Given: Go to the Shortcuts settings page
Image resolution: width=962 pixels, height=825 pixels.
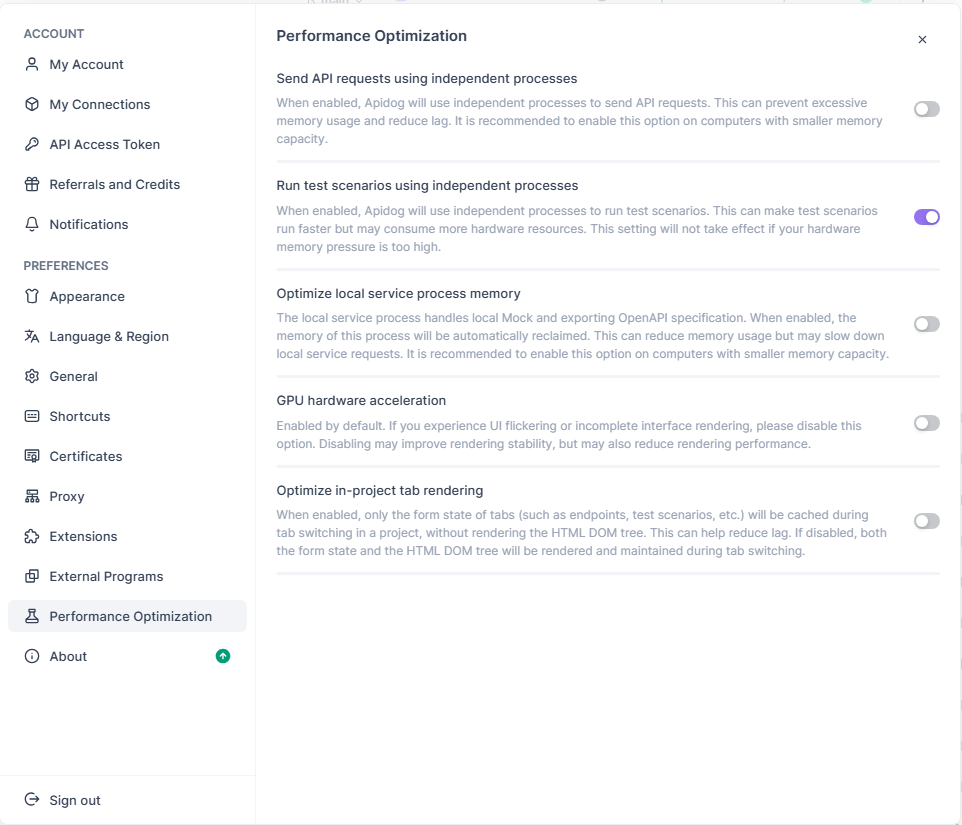Looking at the screenshot, I should tap(79, 416).
